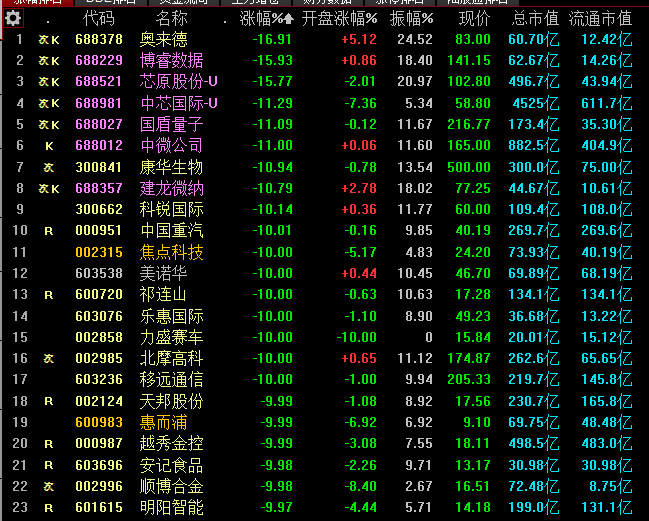Click the R marker beside 中国重汽
The height and width of the screenshot is (521, 649).
[49, 231]
